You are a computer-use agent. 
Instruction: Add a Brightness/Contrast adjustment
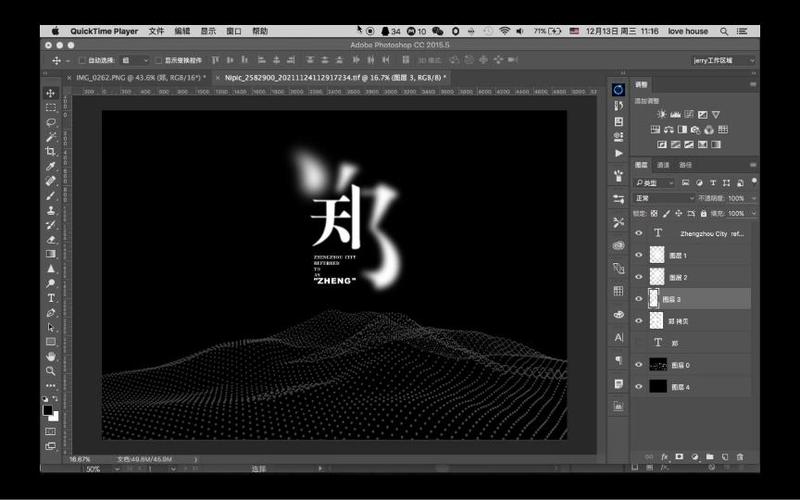(662, 115)
